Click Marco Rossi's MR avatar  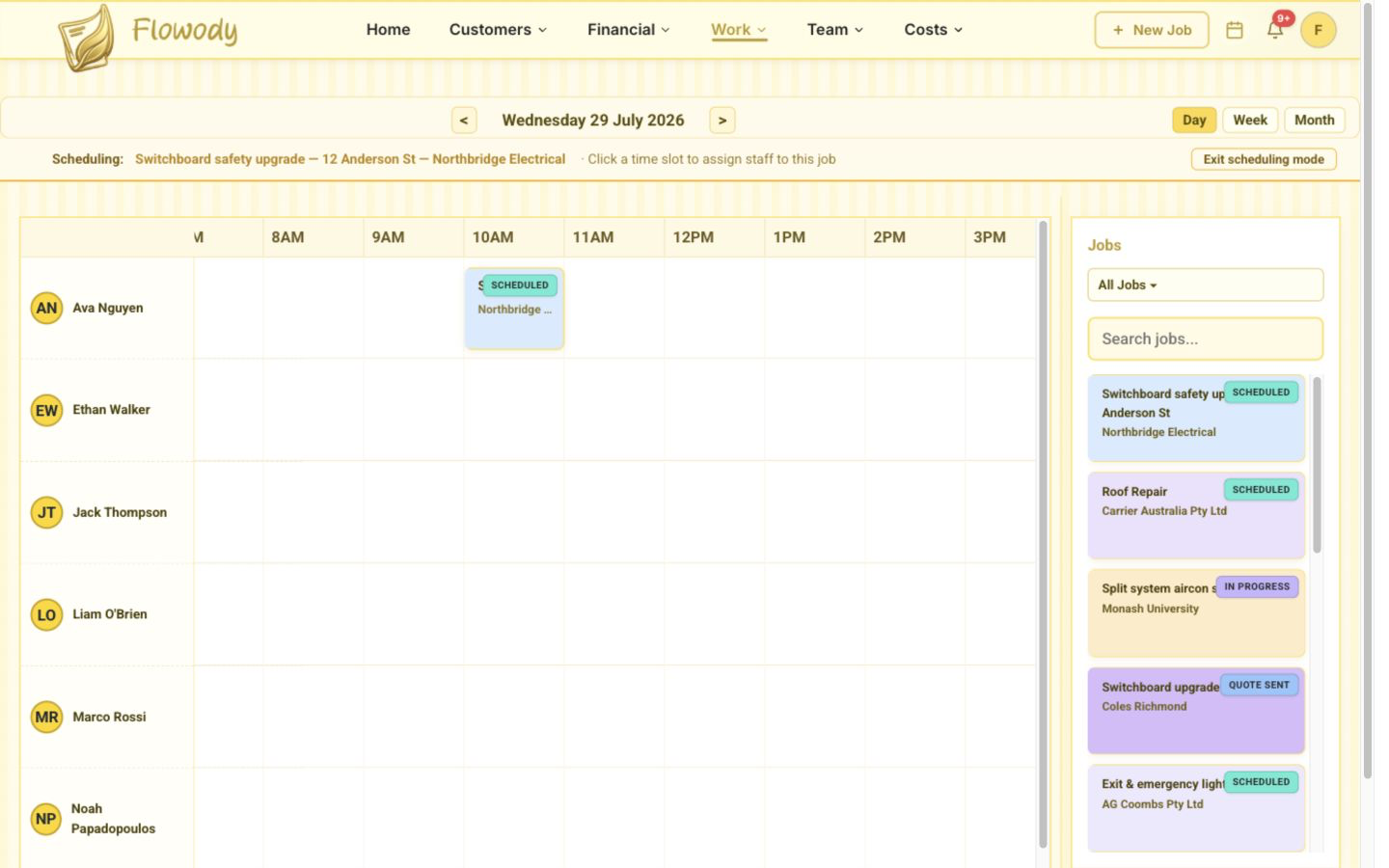point(46,718)
